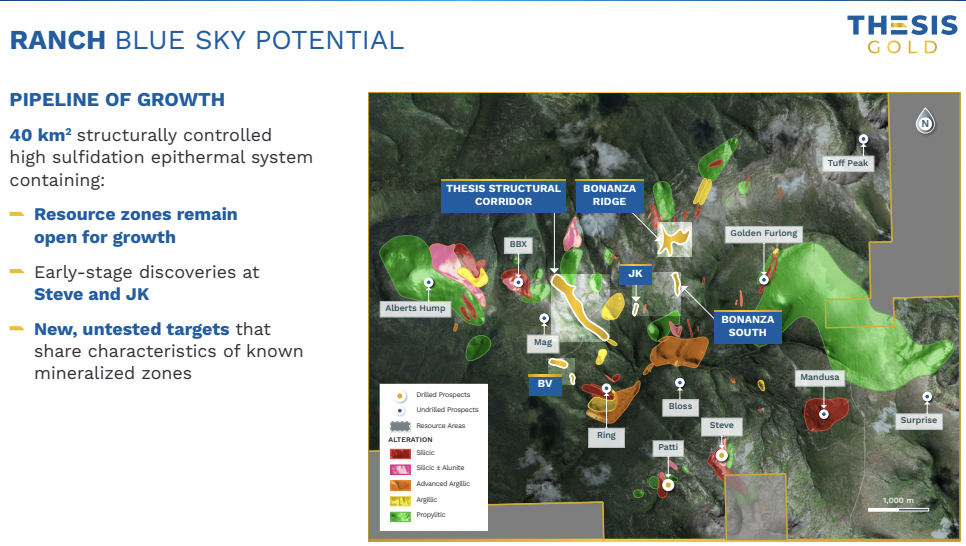The image size is (966, 546).
Task: Click the Surprise label box
Action: coord(919,420)
